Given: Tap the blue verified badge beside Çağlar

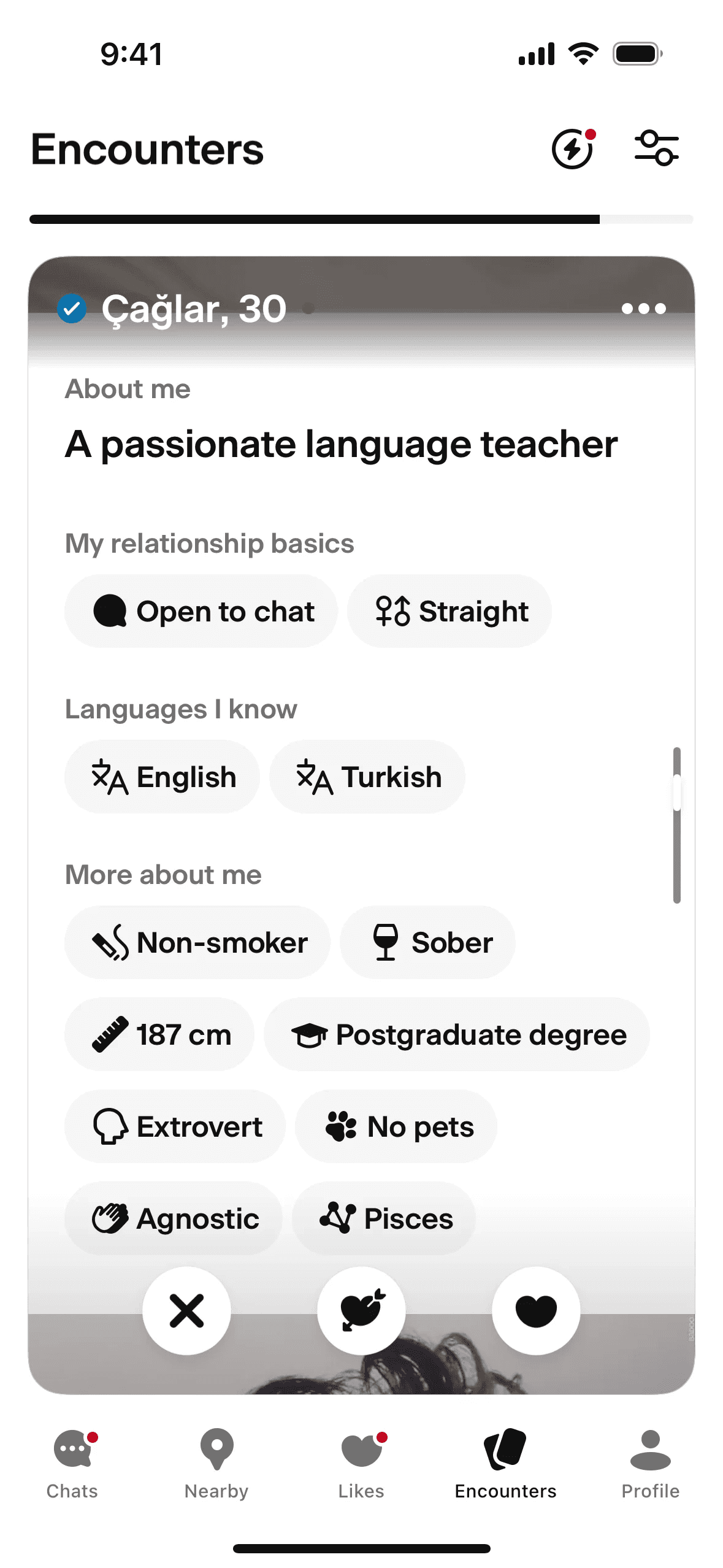Looking at the screenshot, I should point(72,309).
